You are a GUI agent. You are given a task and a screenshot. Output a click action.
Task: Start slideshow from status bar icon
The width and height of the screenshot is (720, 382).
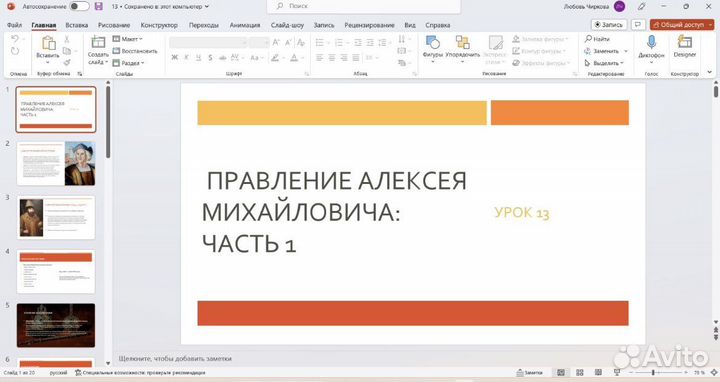click(x=617, y=372)
